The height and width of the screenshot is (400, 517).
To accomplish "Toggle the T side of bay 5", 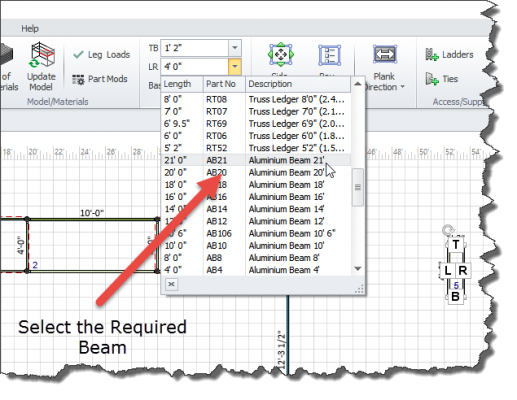I will (456, 245).
